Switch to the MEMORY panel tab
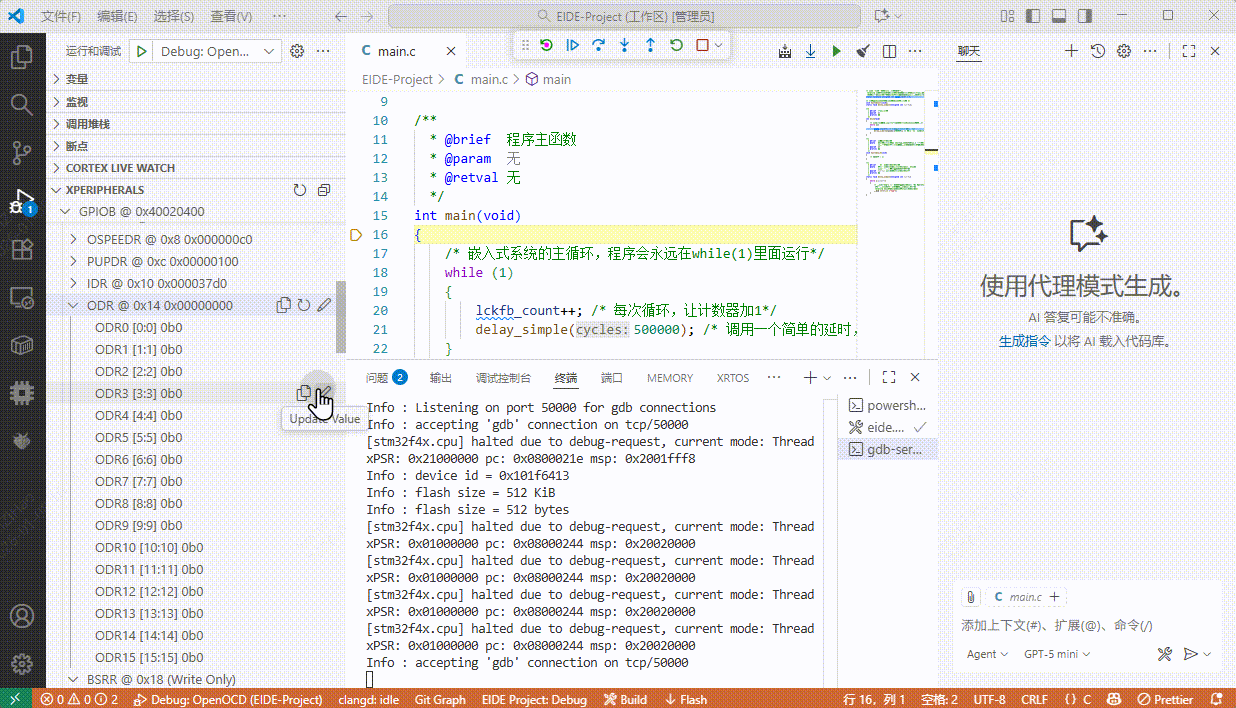This screenshot has height=708, width=1236. [669, 378]
